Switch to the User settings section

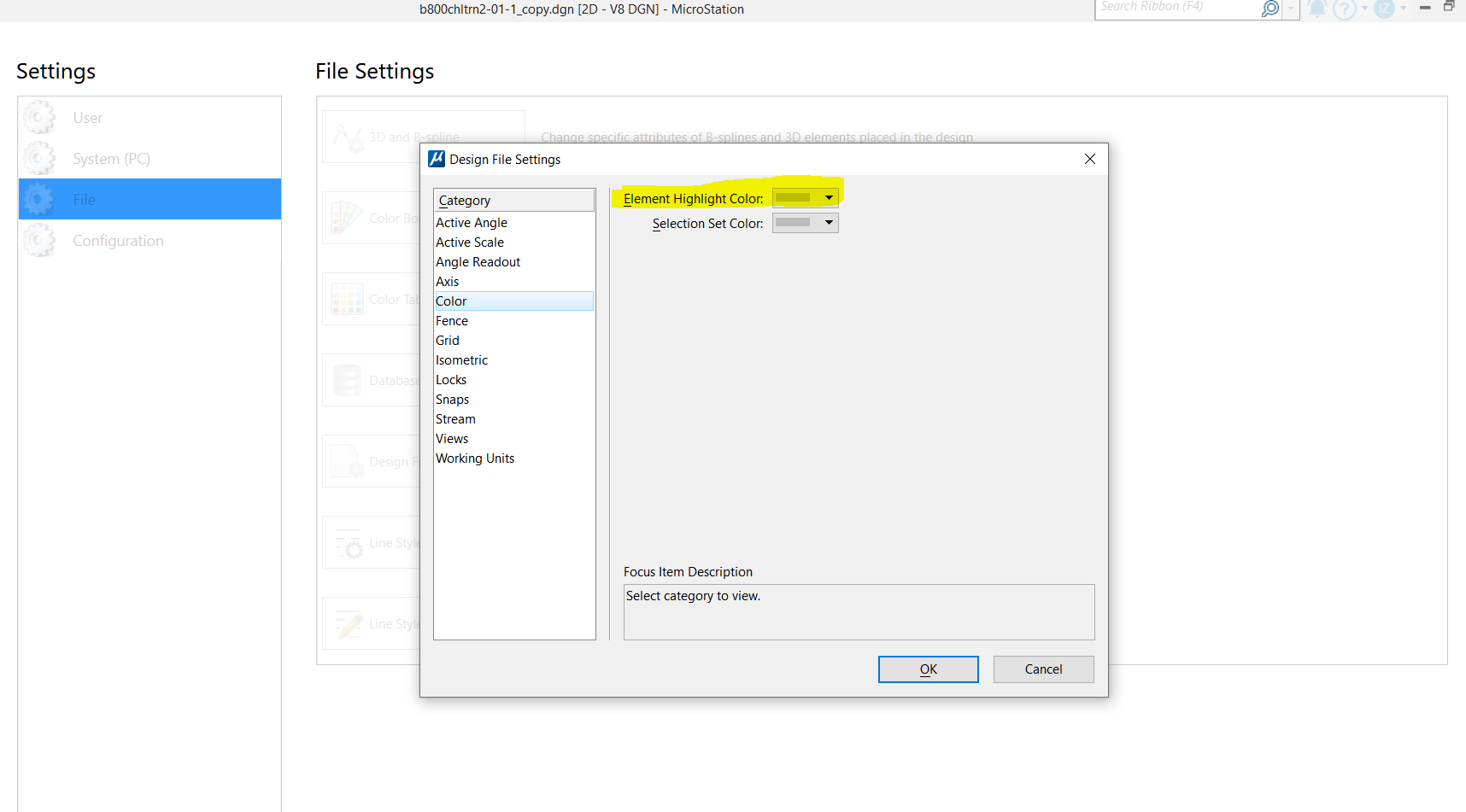[x=87, y=117]
